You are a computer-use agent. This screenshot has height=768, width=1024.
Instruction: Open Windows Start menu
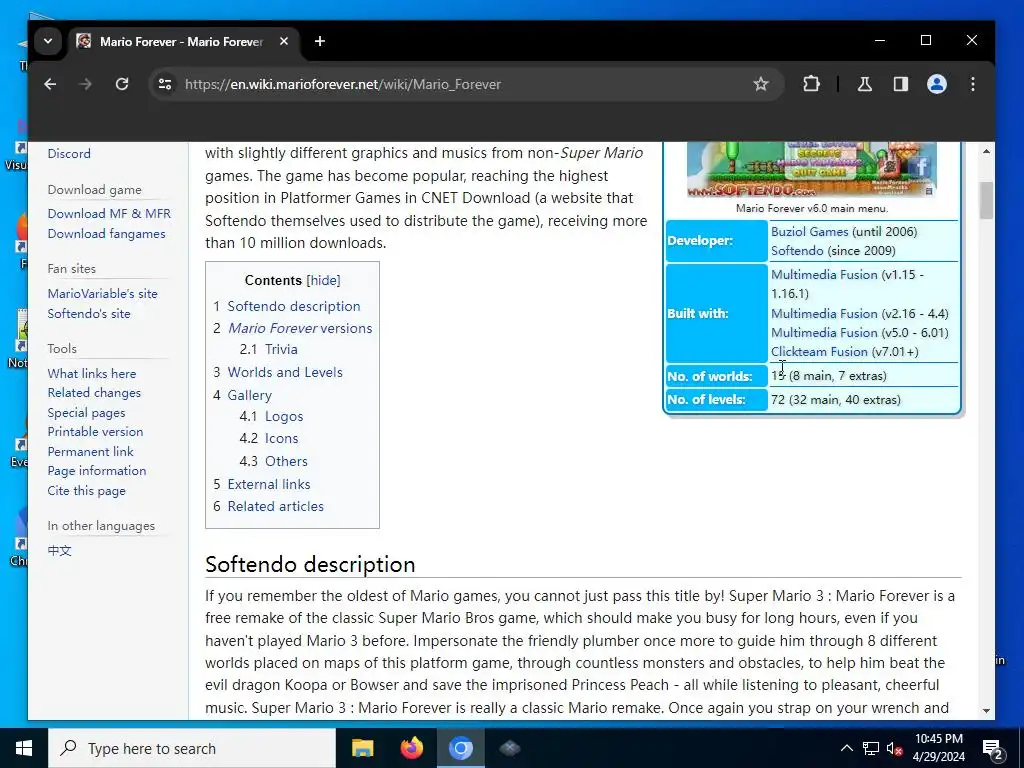pyautogui.click(x=24, y=748)
